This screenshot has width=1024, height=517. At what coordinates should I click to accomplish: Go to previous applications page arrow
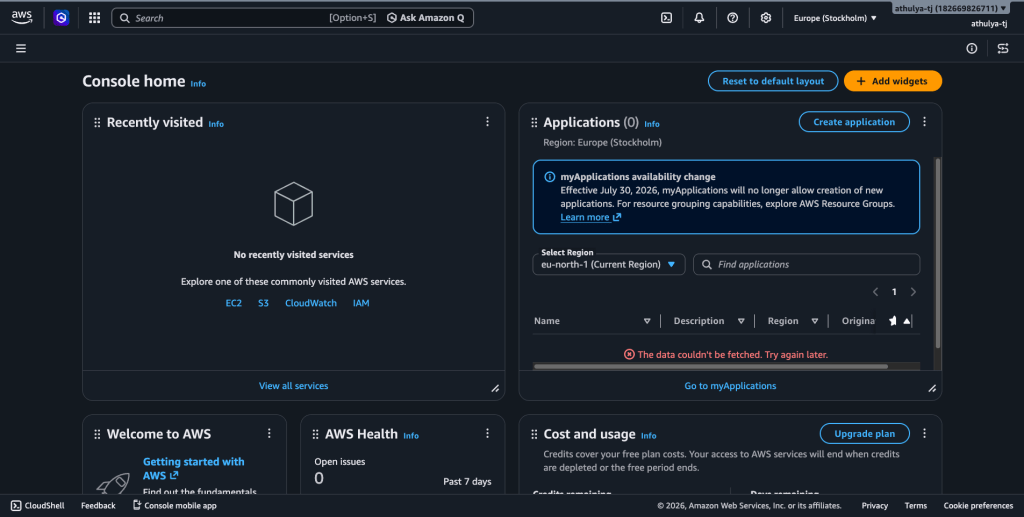[x=876, y=292]
